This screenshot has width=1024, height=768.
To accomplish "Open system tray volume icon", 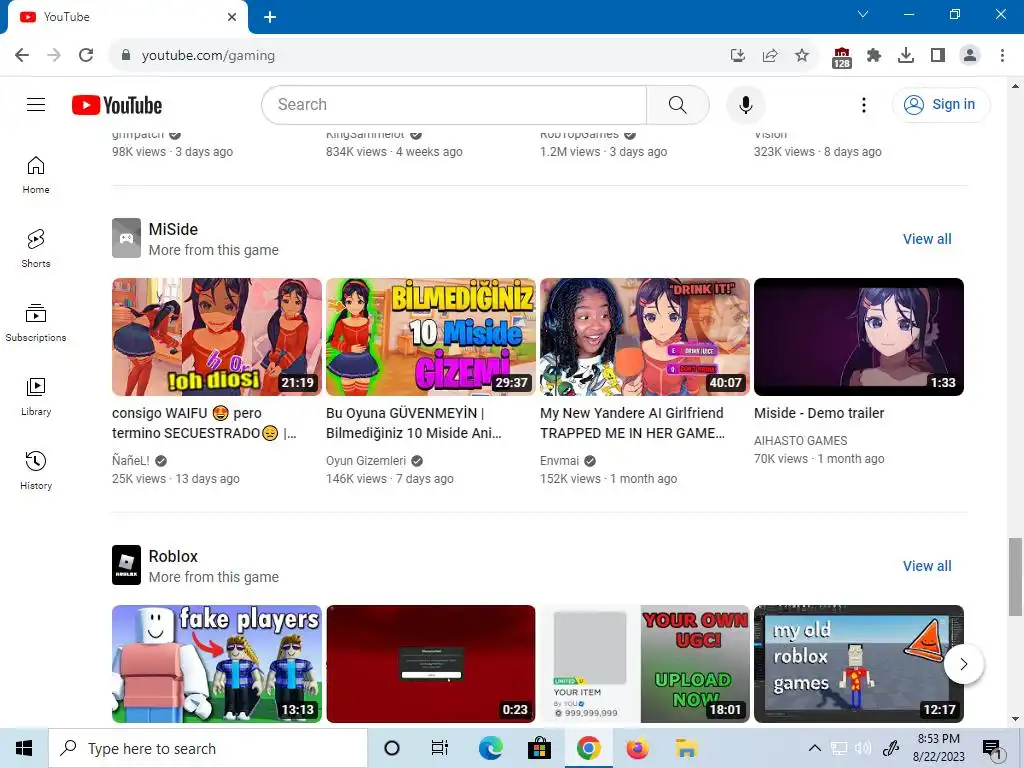I will 863,748.
